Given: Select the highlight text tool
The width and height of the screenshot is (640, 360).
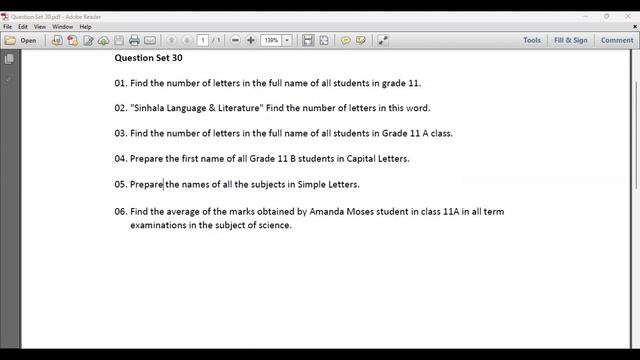Looking at the screenshot, I should coord(361,40).
